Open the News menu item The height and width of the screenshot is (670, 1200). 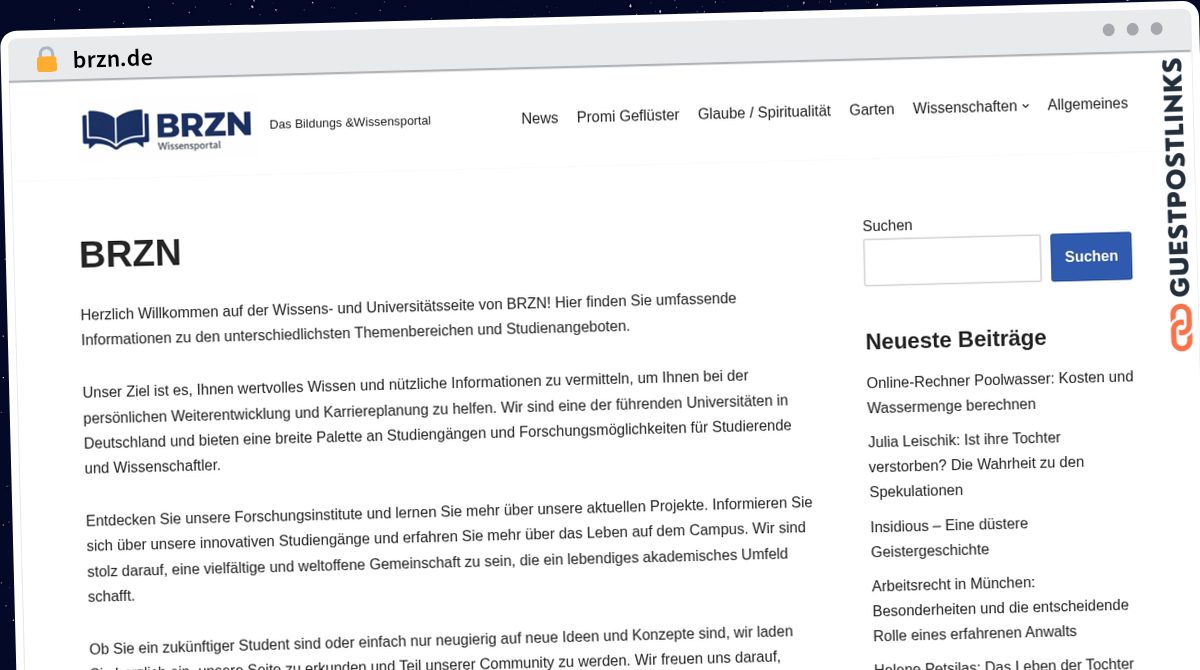click(540, 118)
